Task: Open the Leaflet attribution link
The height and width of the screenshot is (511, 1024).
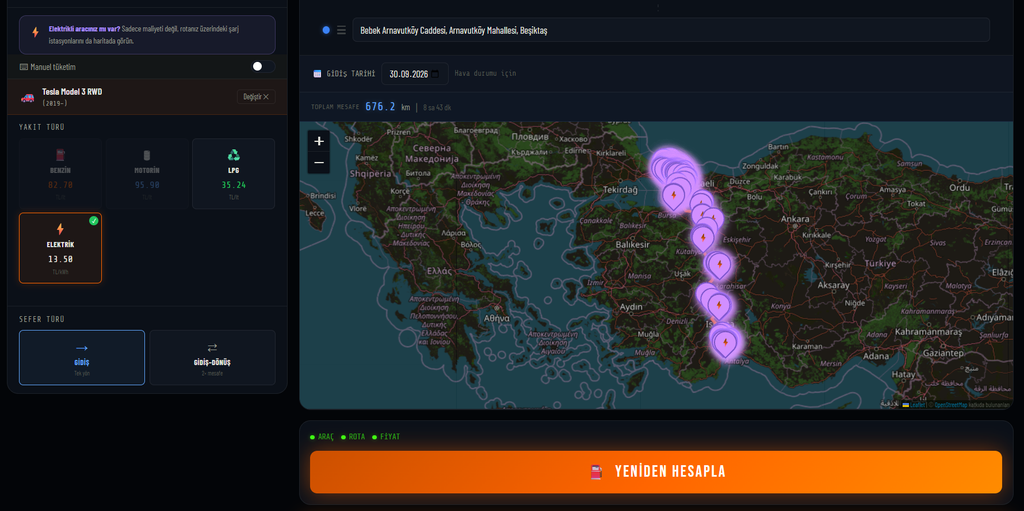Action: (x=914, y=405)
